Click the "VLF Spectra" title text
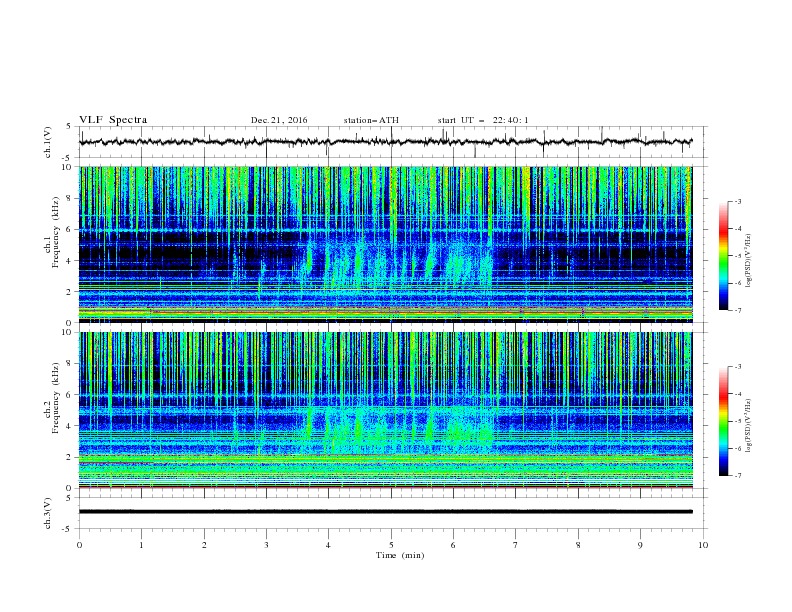792x612 pixels. [113, 120]
